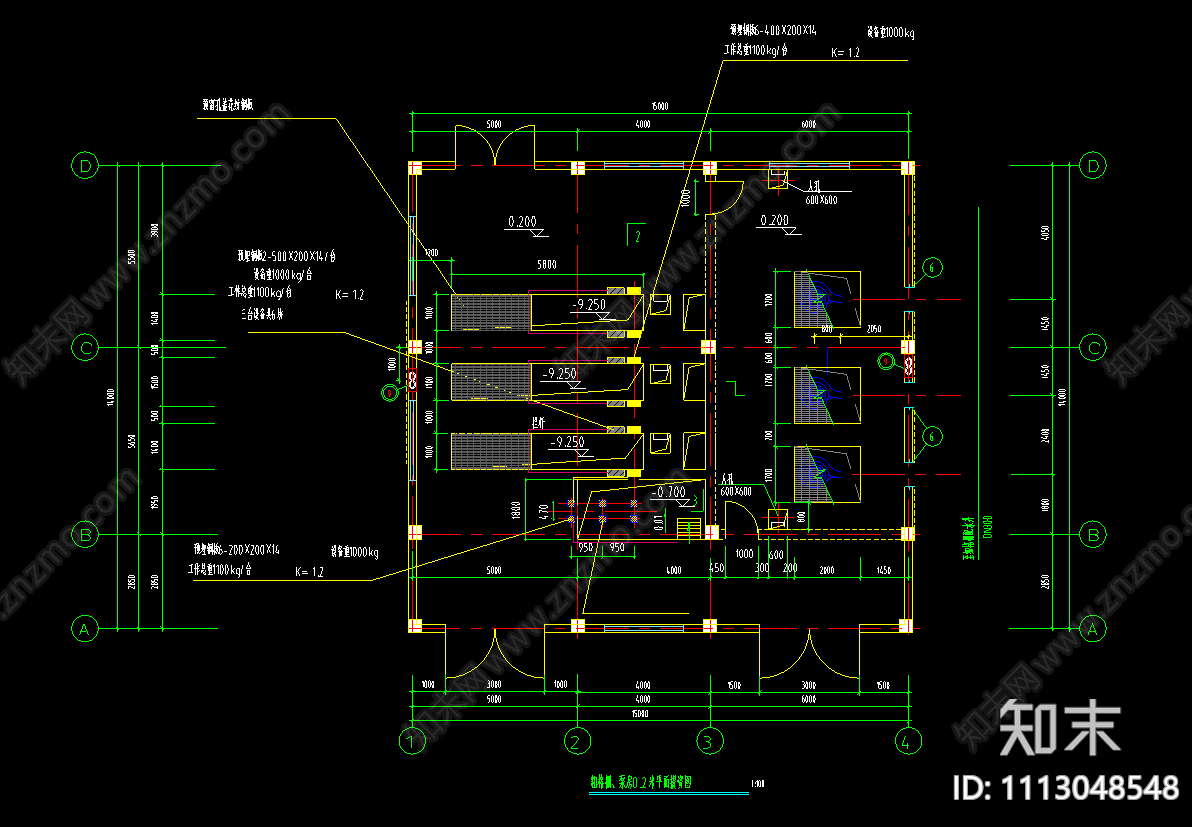This screenshot has height=827, width=1192.
Task: Click the lower circled 6 window tag
Action: point(932,435)
